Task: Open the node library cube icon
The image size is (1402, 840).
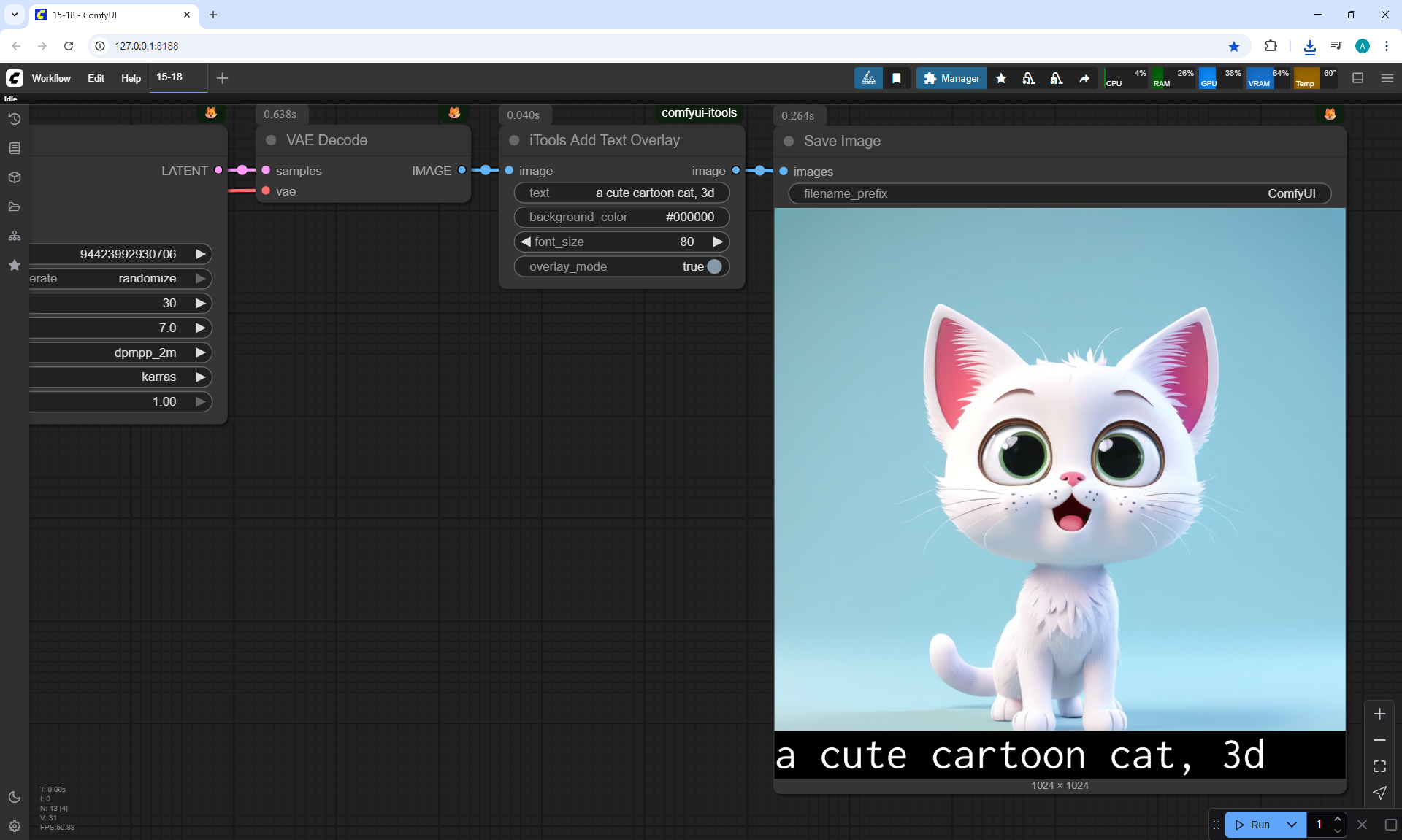Action: click(x=14, y=177)
